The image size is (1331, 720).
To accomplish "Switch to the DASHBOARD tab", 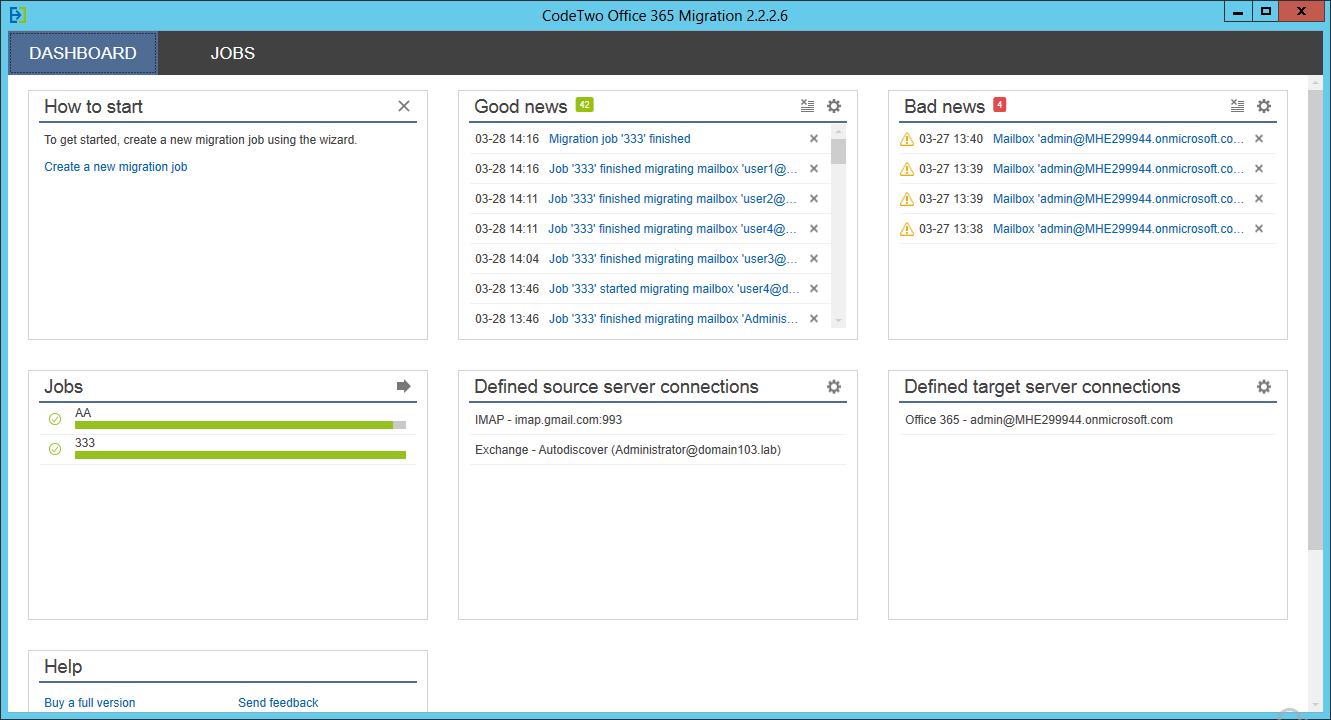I will pyautogui.click(x=83, y=53).
